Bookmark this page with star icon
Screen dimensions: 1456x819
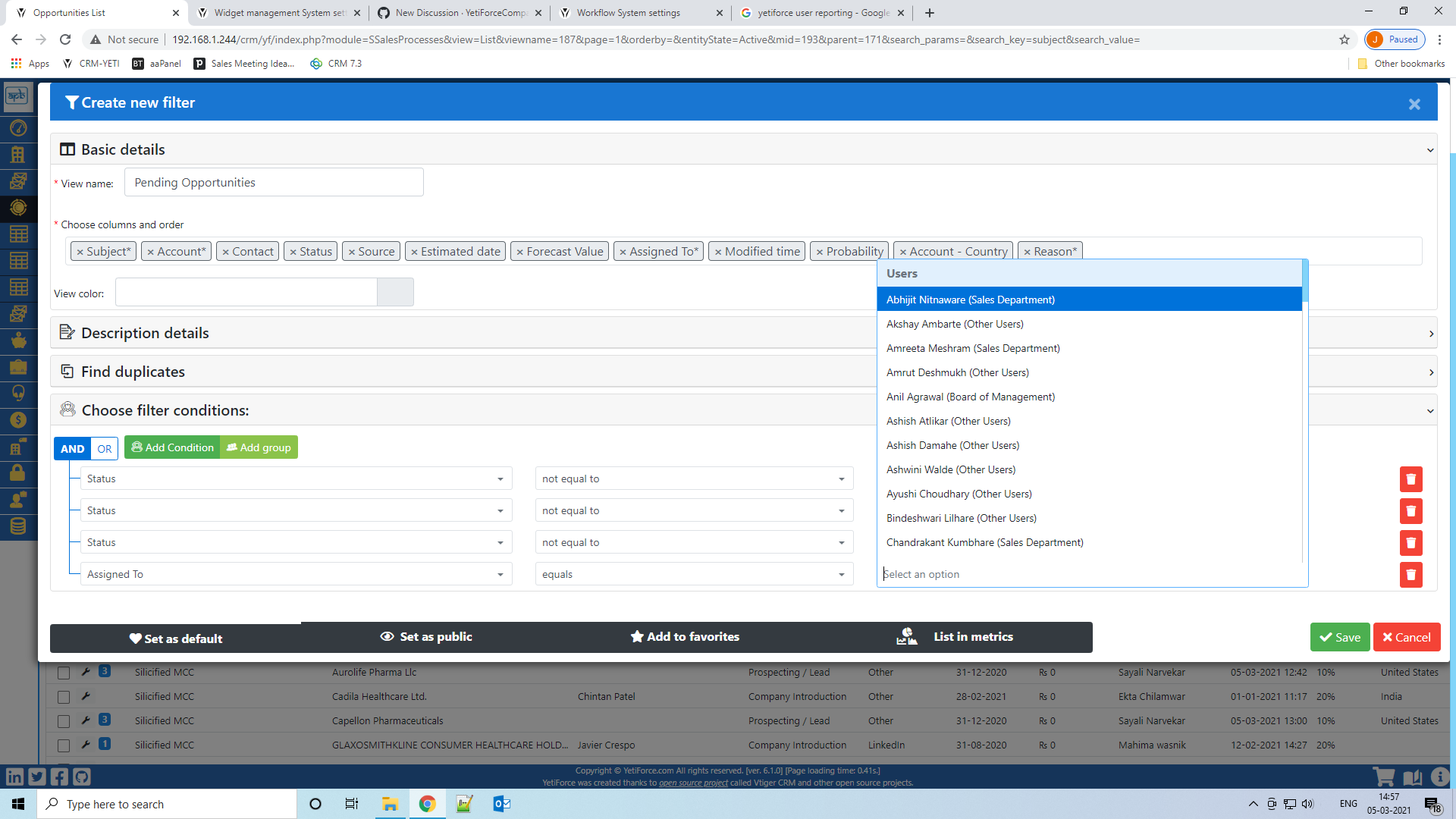coord(1345,39)
